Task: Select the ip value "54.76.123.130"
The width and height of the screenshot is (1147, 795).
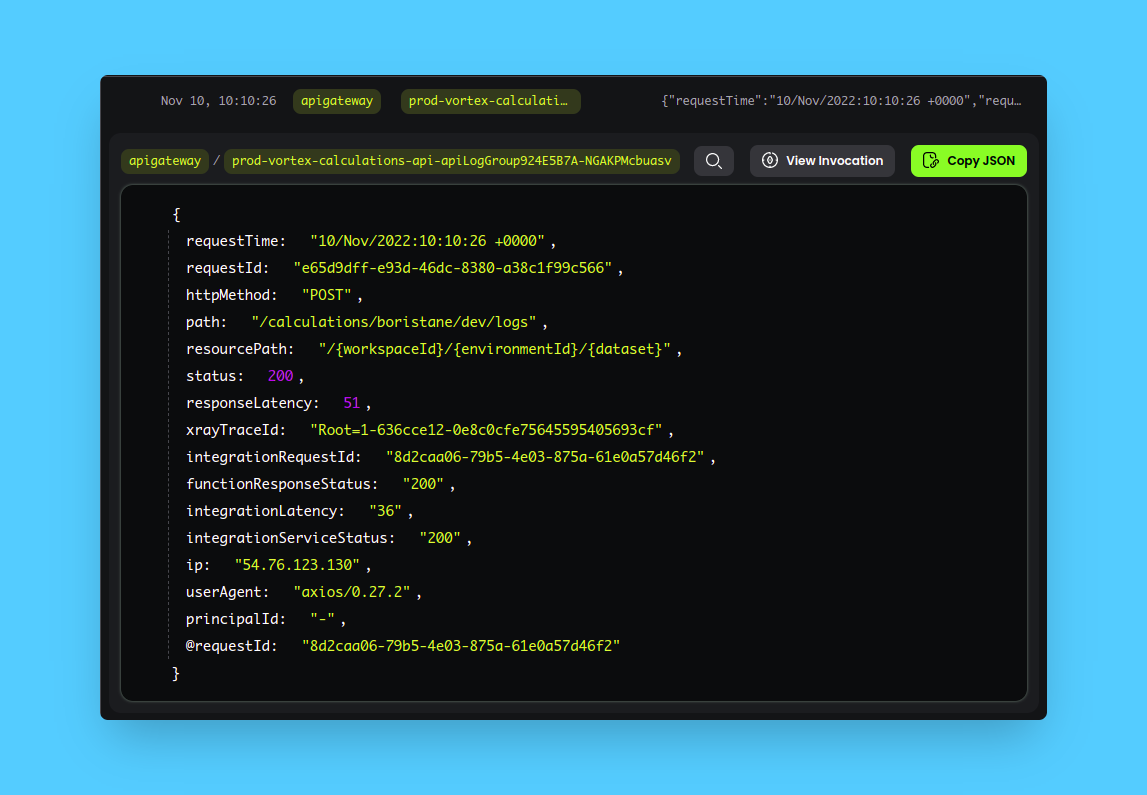Action: (297, 565)
